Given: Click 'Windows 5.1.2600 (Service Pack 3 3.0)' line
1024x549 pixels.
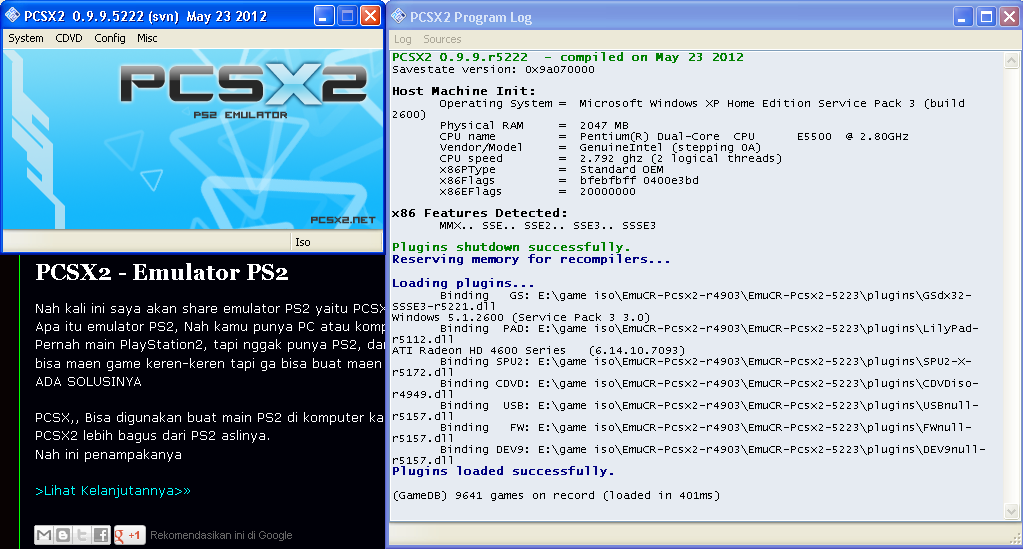Looking at the screenshot, I should tap(520, 318).
